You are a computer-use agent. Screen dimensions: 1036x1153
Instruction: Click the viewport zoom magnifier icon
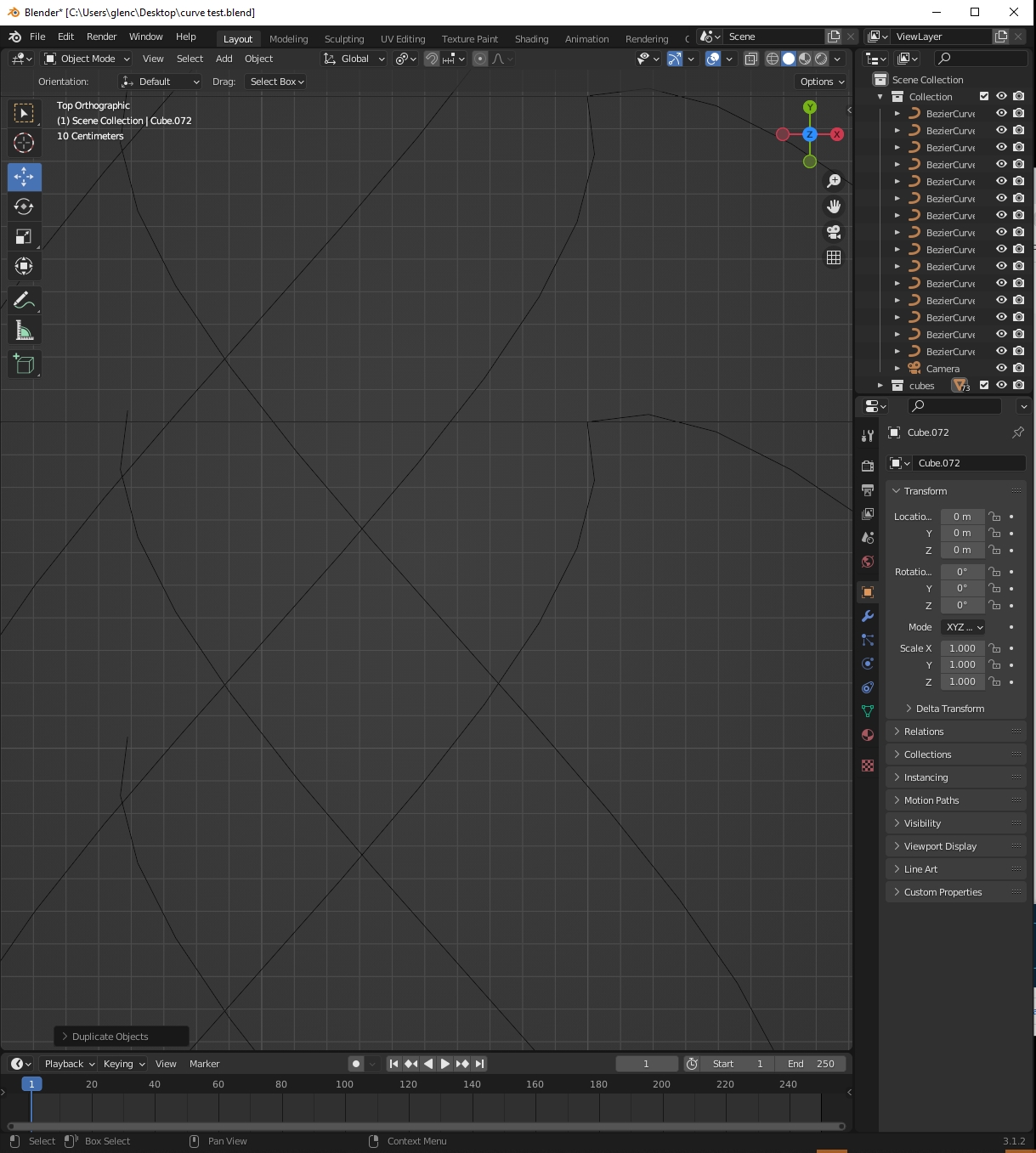click(834, 181)
